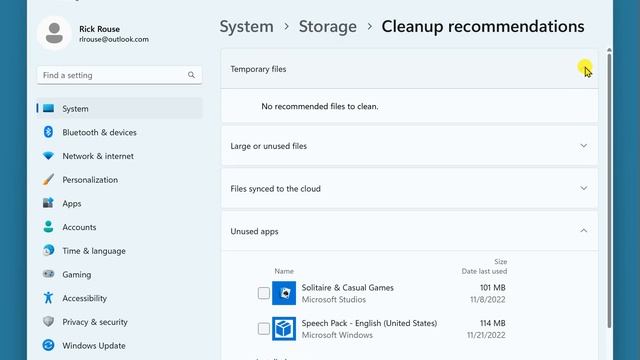640x360 pixels.
Task: Click Microsoft Windows publisher text
Action: pos(337,335)
